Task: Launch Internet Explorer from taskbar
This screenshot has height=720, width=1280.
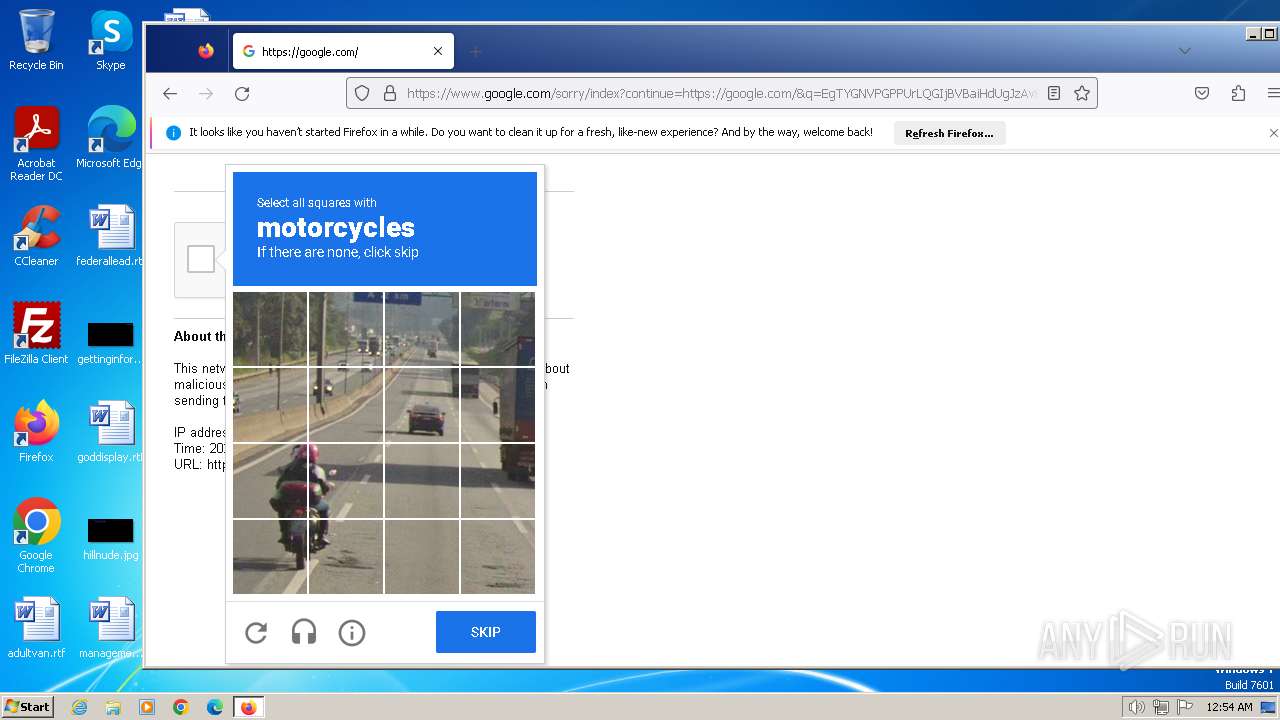Action: [x=79, y=707]
